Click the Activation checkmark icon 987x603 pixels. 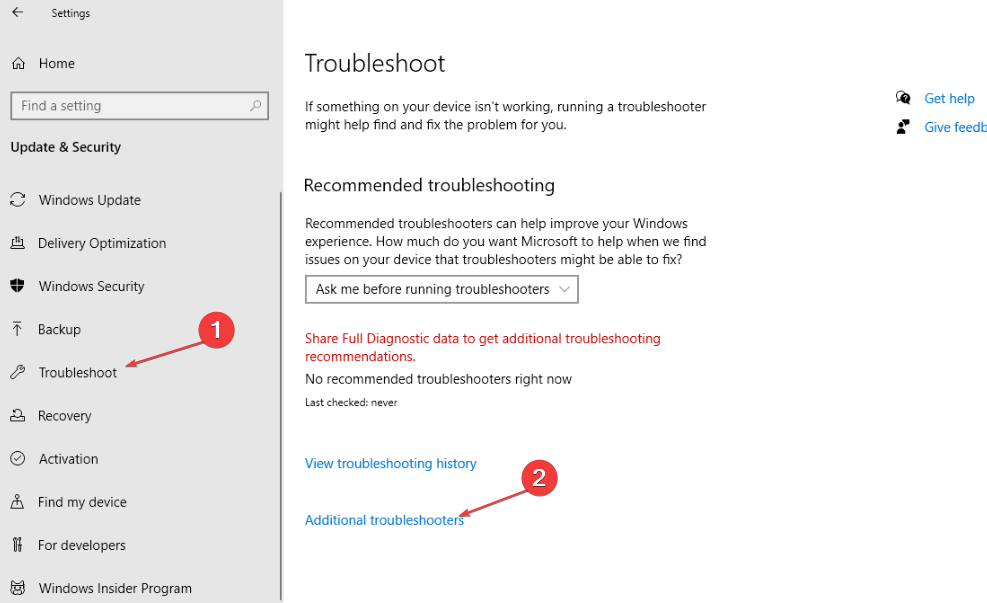pyautogui.click(x=18, y=458)
